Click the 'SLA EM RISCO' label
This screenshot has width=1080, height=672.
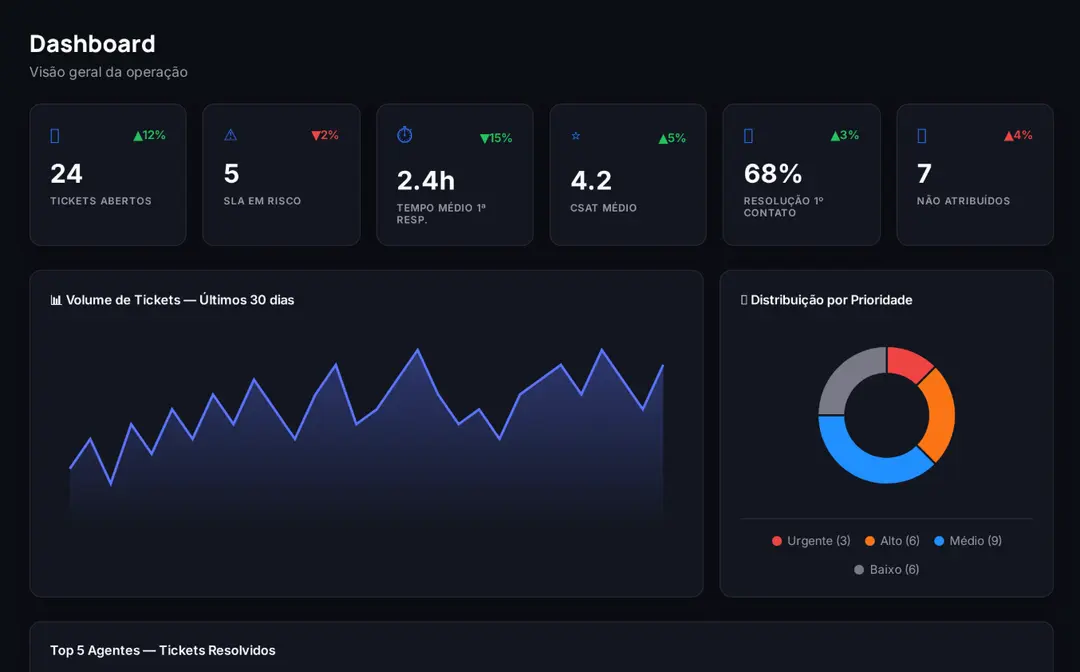coord(262,201)
